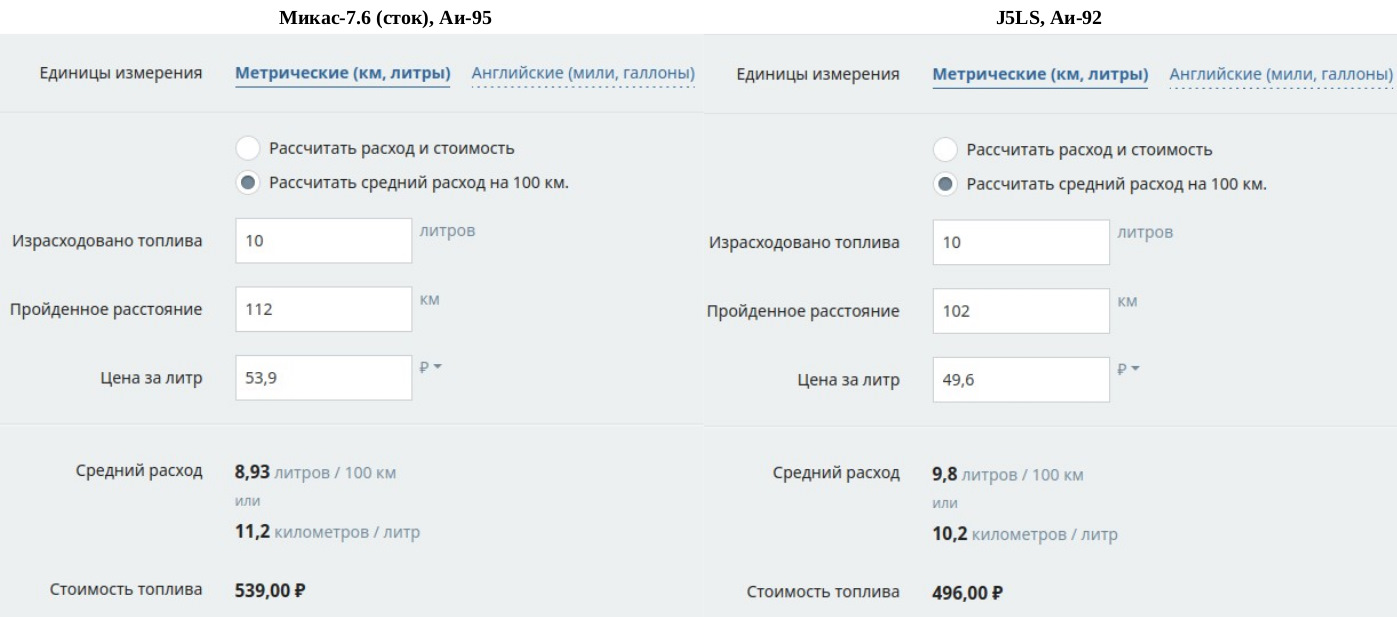
Task: Click price per liter field showing 49,6
Action: click(x=1020, y=380)
